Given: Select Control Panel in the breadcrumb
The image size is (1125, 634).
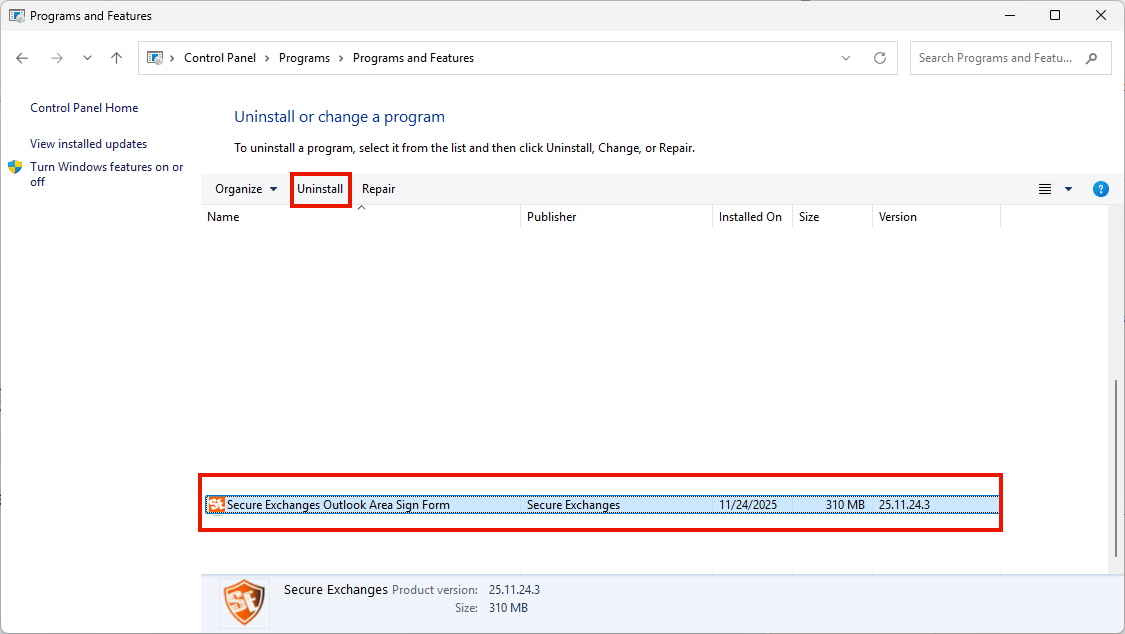Looking at the screenshot, I should pos(220,58).
